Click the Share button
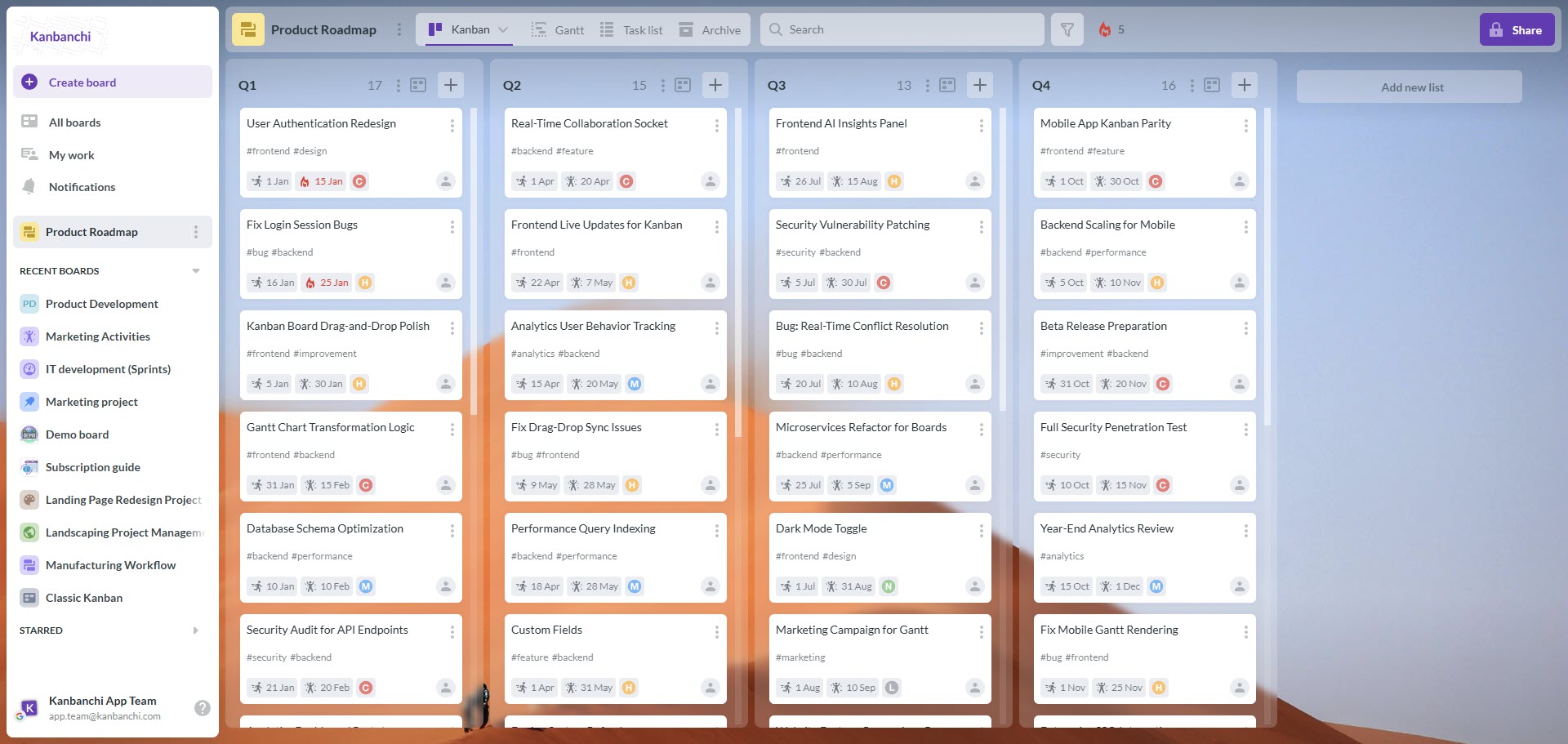Screen dimensions: 1568x744 coord(1517,29)
